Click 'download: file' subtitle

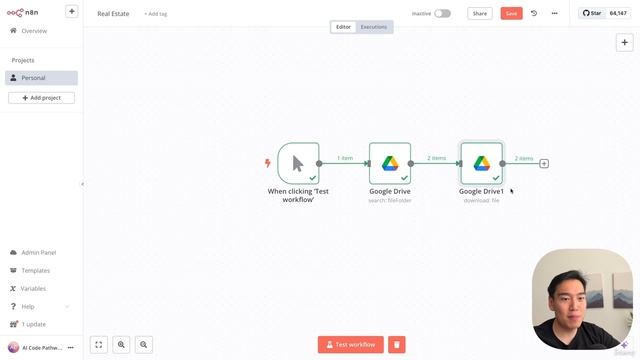pyautogui.click(x=481, y=200)
